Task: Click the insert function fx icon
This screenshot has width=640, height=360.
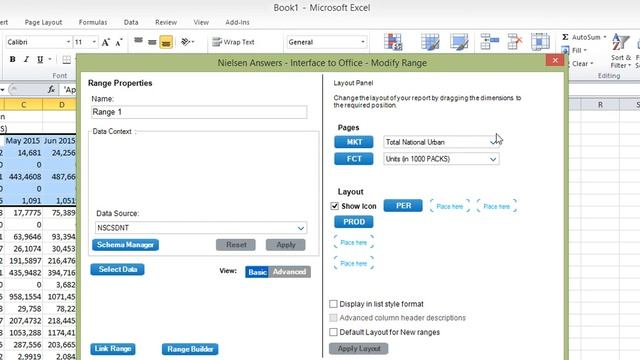Action: [51, 89]
